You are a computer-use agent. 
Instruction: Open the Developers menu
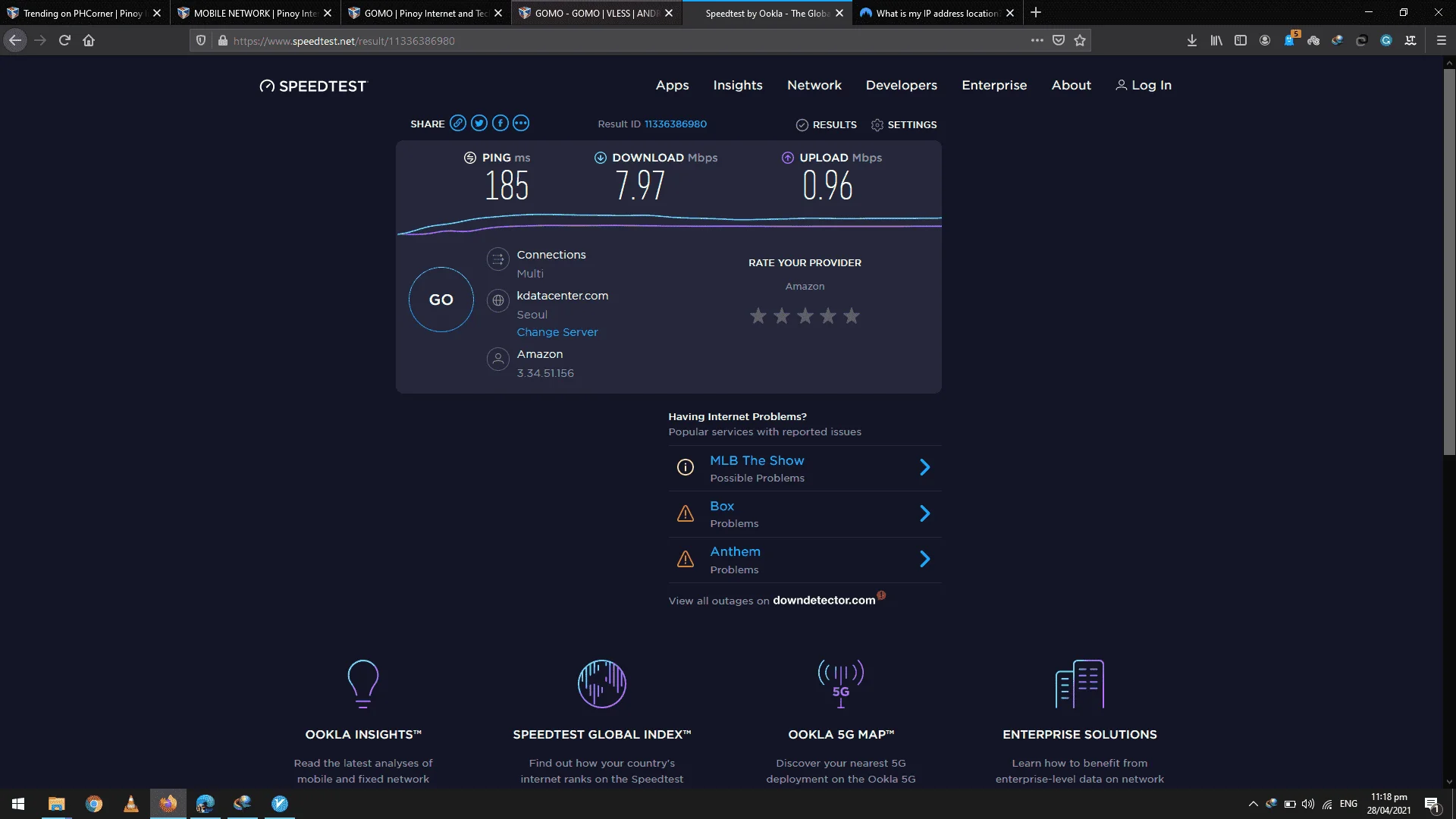[901, 85]
